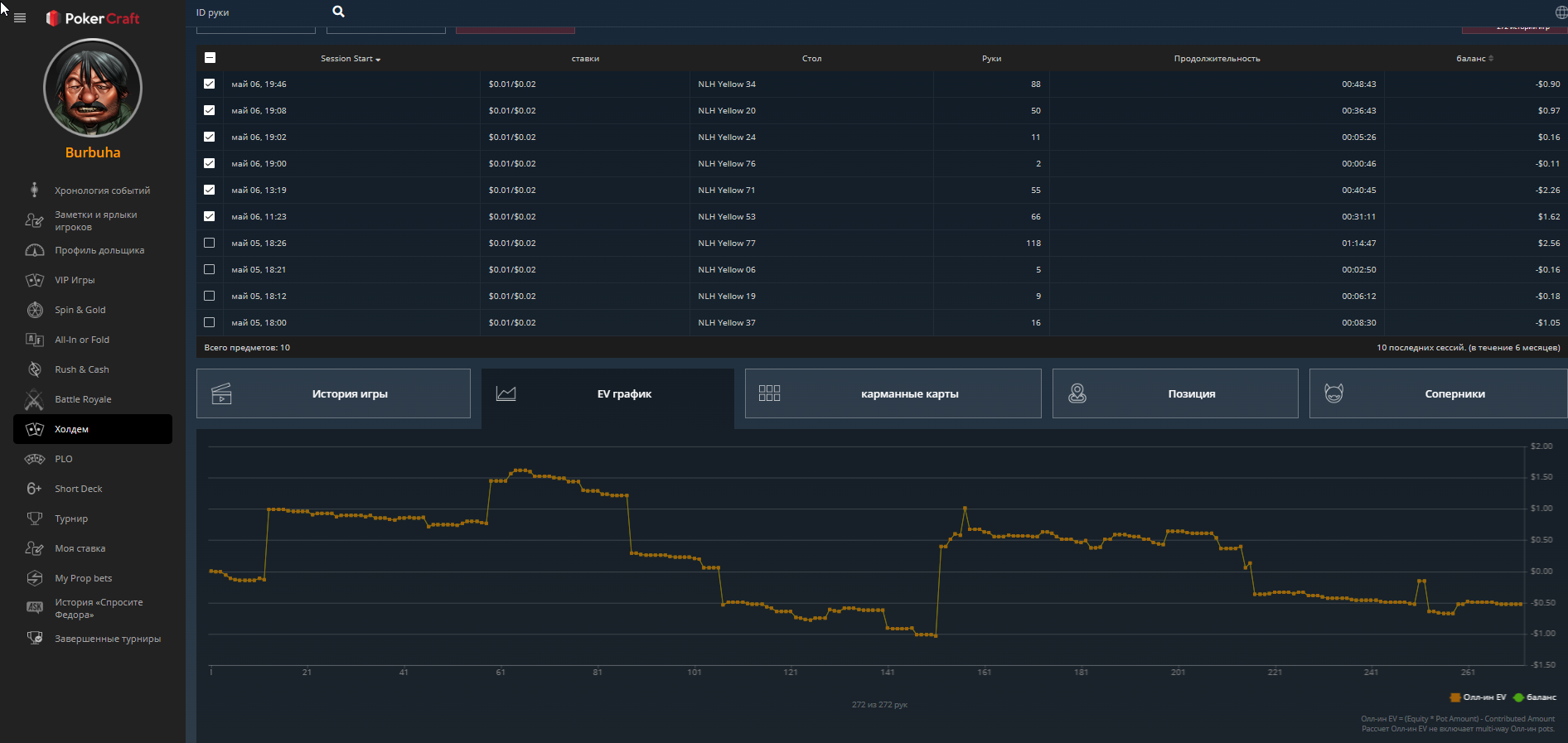Open the hamburger menu icon
This screenshot has width=1568, height=743.
[x=20, y=17]
